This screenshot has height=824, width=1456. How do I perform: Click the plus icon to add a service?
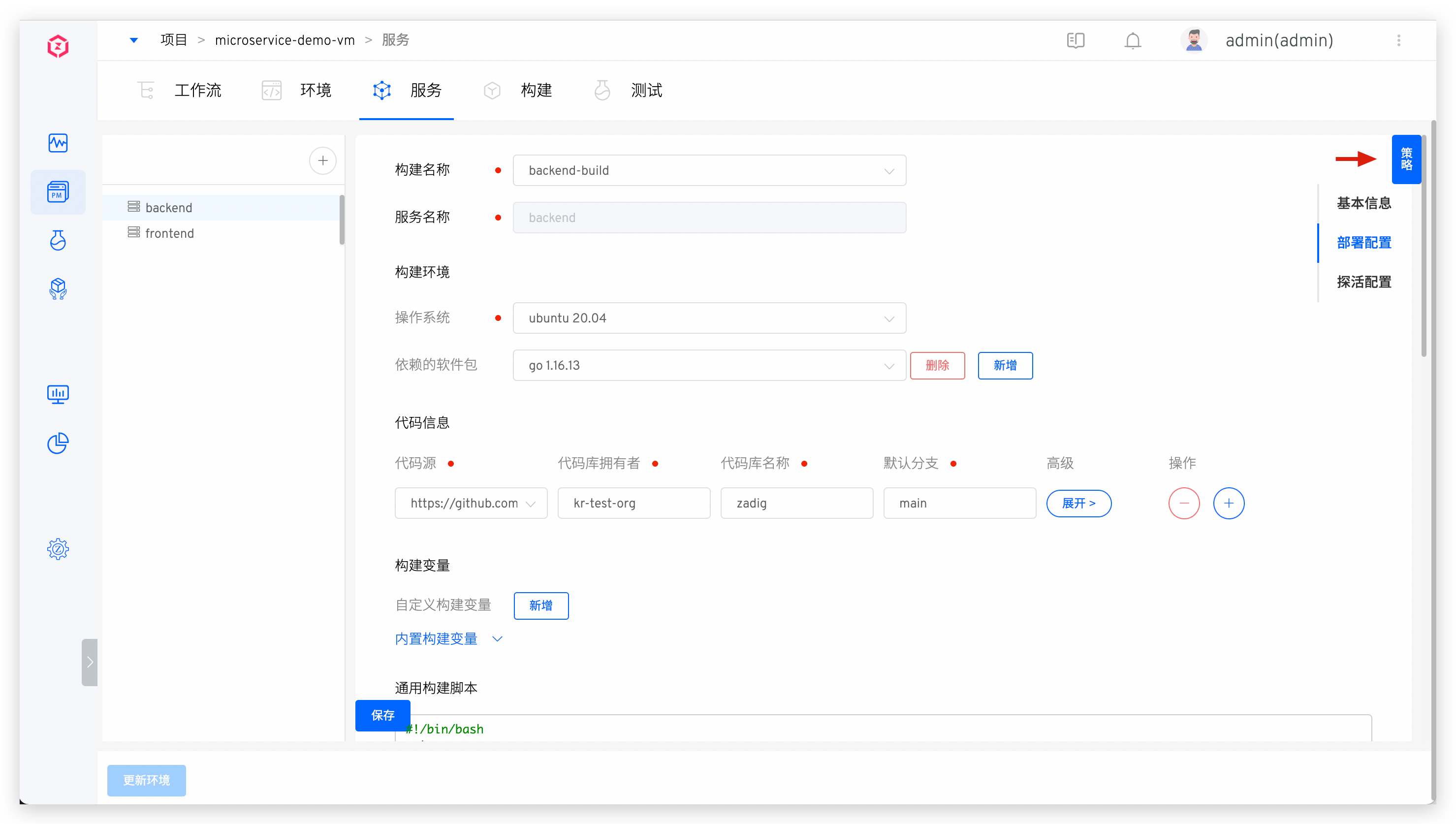coord(322,160)
